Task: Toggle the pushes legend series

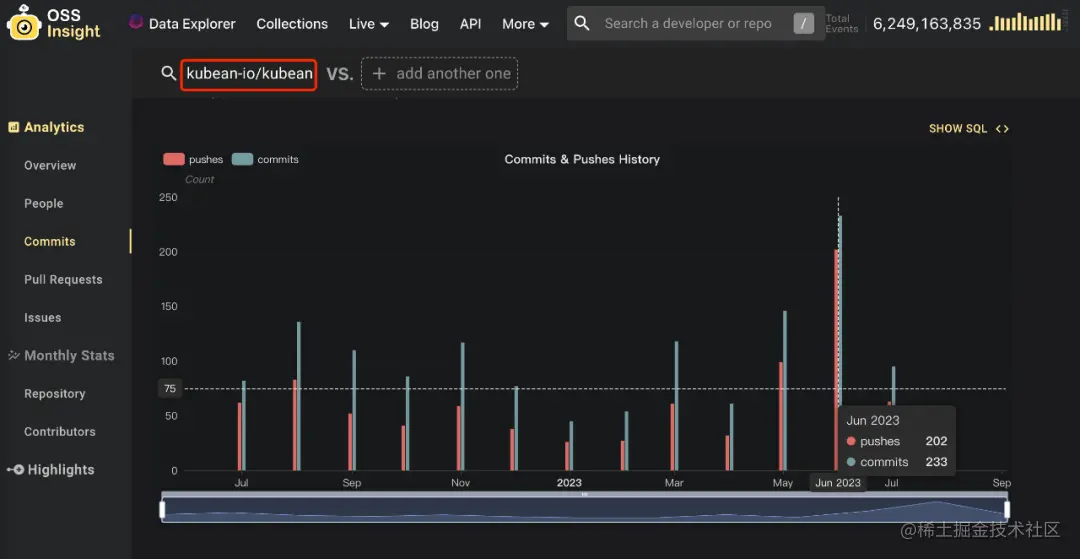Action: tap(193, 159)
